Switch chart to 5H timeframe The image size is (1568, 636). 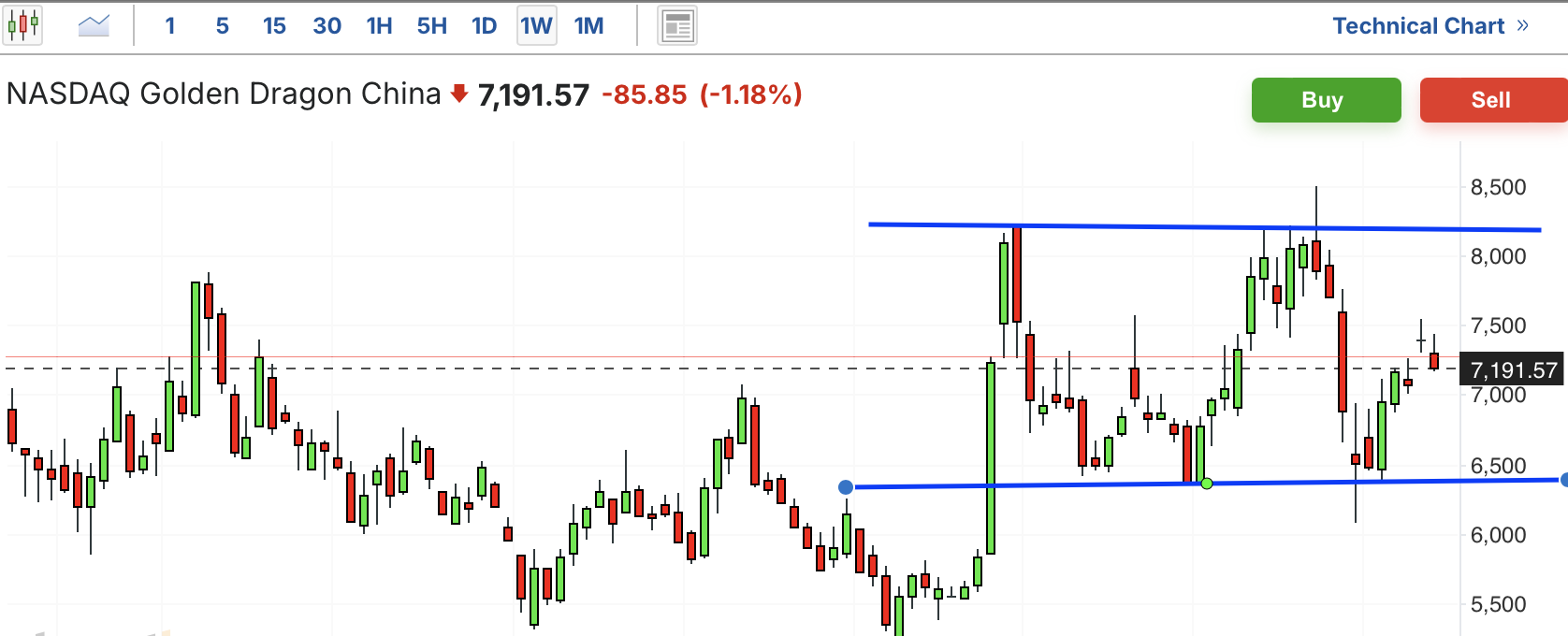[x=431, y=26]
